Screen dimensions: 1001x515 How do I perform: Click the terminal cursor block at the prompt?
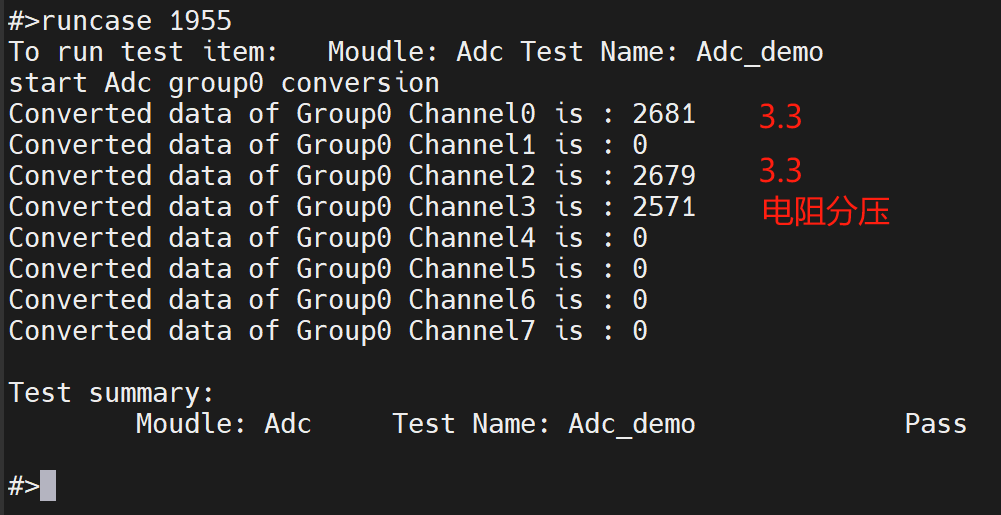[48, 486]
